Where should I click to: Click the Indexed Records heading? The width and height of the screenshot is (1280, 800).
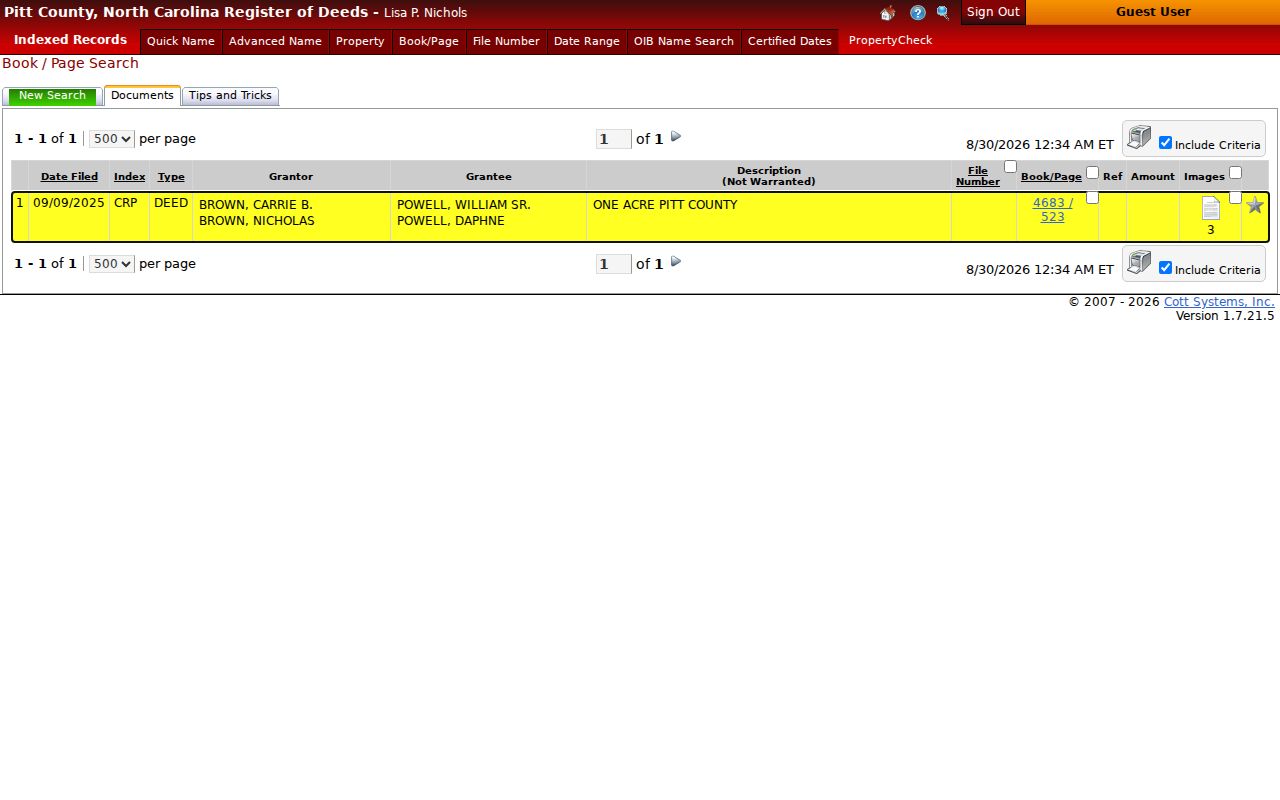coord(70,40)
